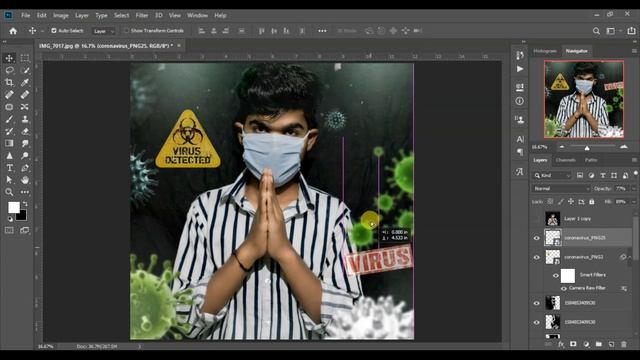Close the IMG_7017.jpg document tab
The height and width of the screenshot is (360, 640).
(x=179, y=46)
